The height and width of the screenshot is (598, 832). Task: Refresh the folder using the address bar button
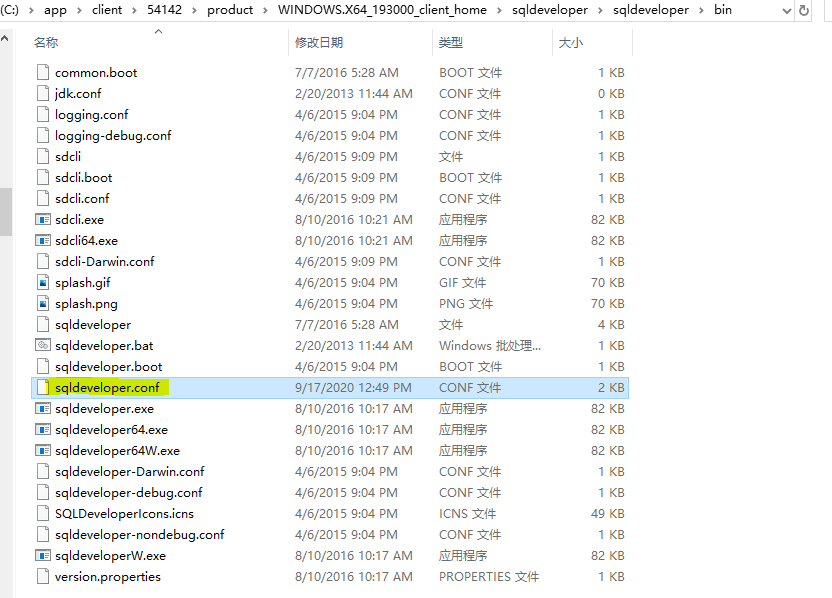click(x=804, y=10)
